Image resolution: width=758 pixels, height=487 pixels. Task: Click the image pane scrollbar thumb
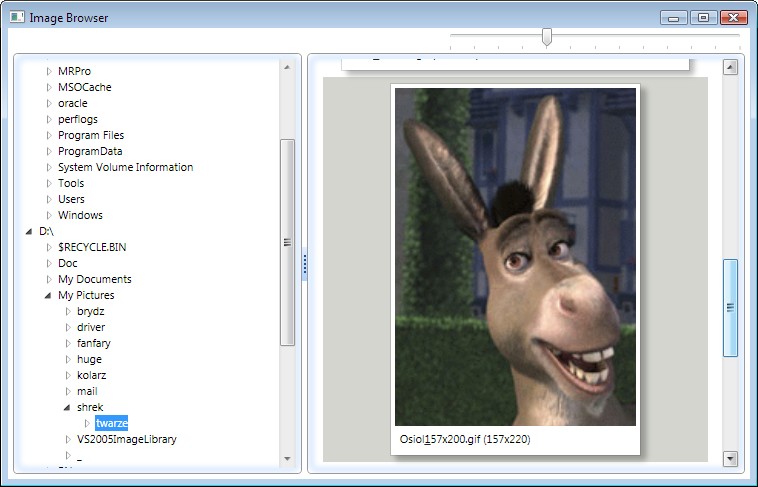tap(730, 308)
